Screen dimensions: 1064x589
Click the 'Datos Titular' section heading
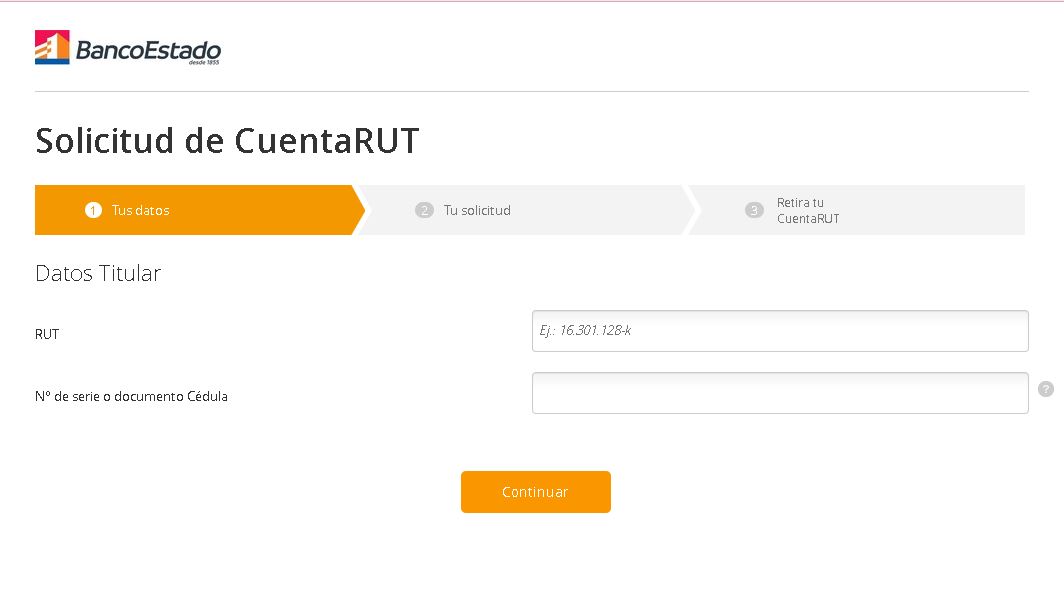(98, 273)
